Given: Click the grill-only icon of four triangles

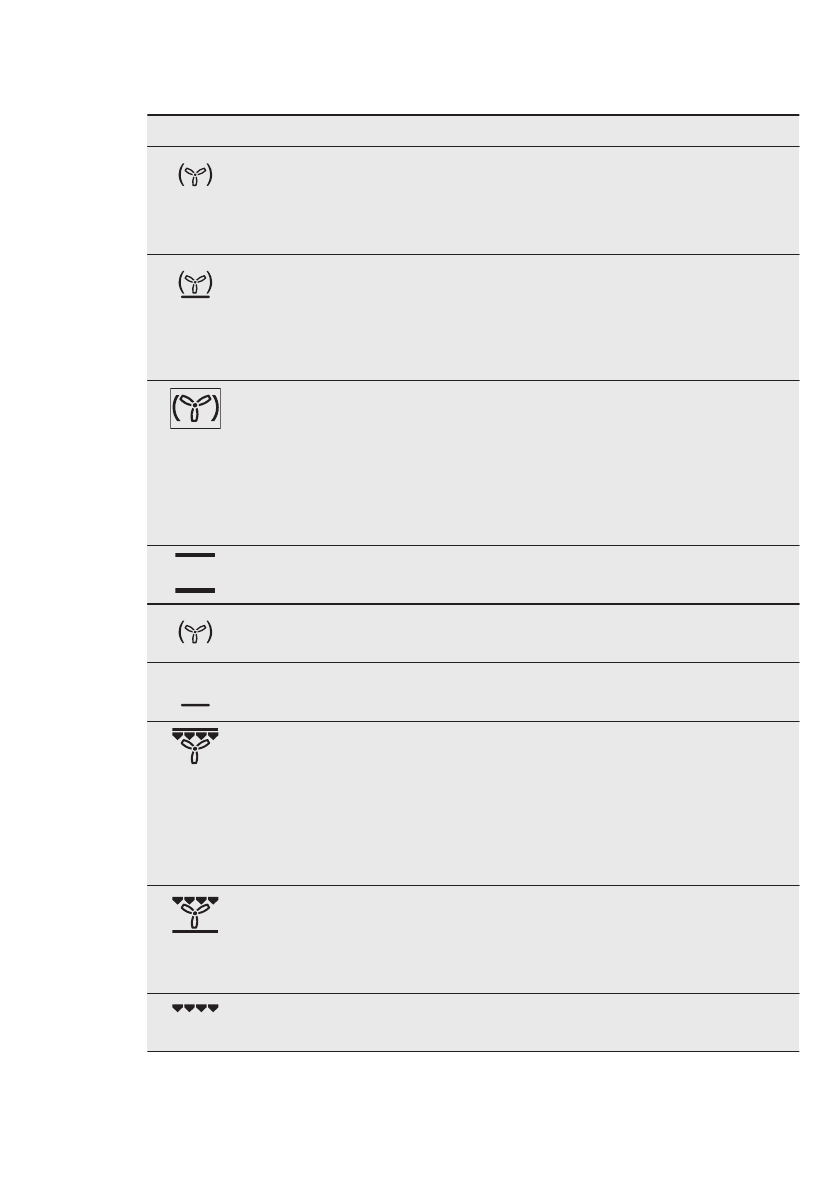Looking at the screenshot, I should pyautogui.click(x=196, y=1008).
